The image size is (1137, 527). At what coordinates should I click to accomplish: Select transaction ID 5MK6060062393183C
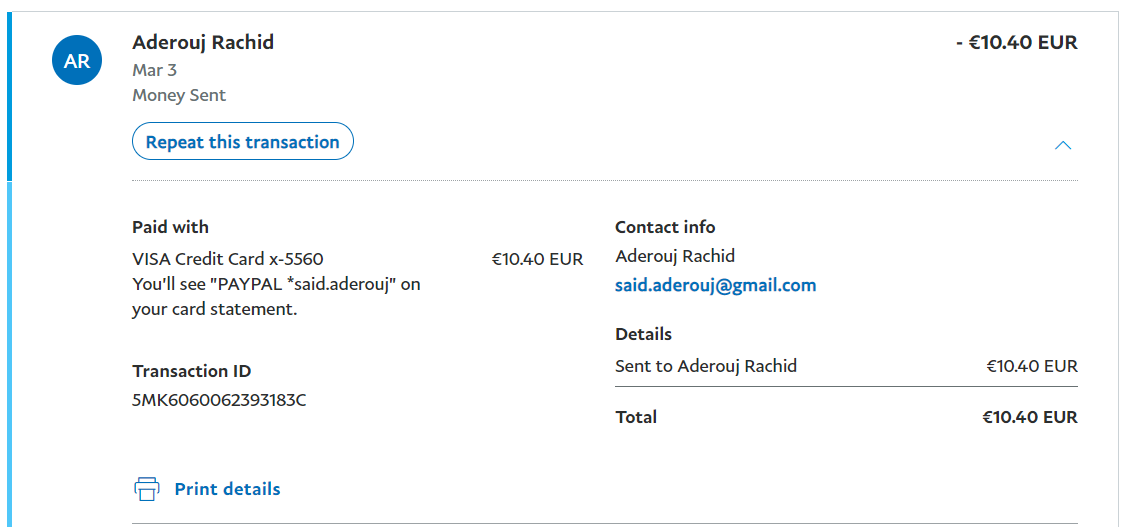click(x=219, y=401)
